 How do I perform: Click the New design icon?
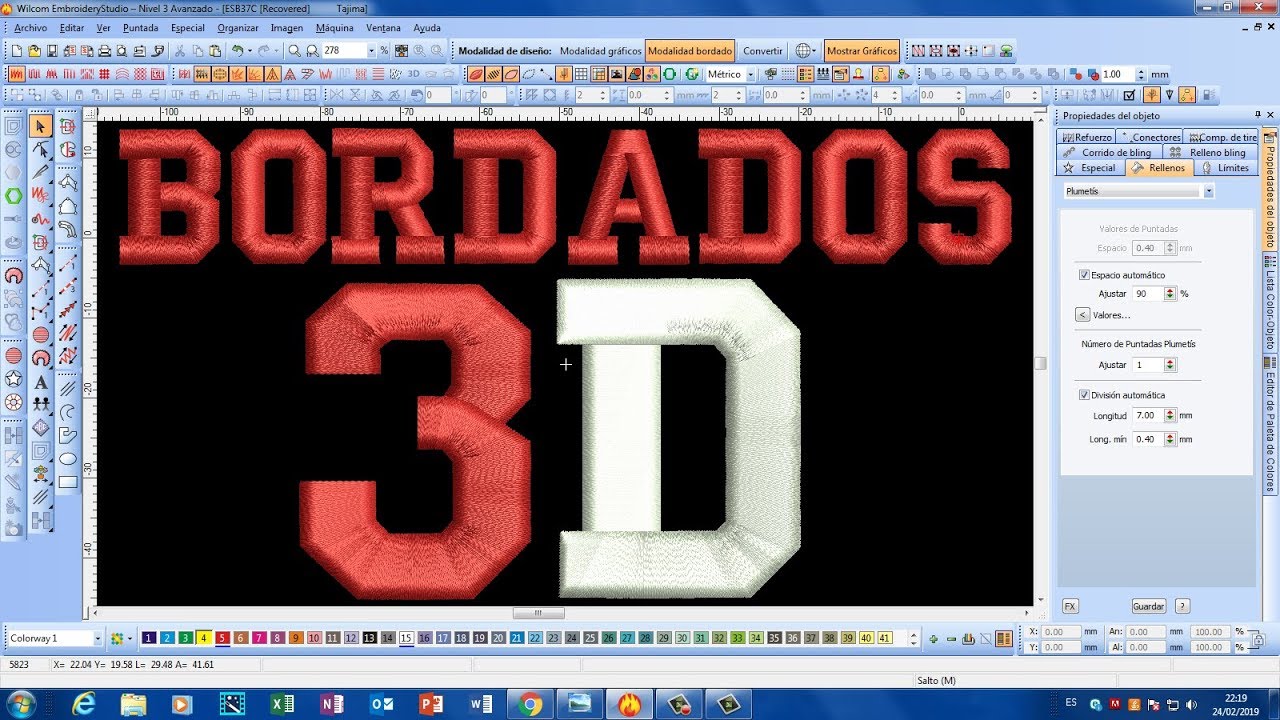[17, 50]
